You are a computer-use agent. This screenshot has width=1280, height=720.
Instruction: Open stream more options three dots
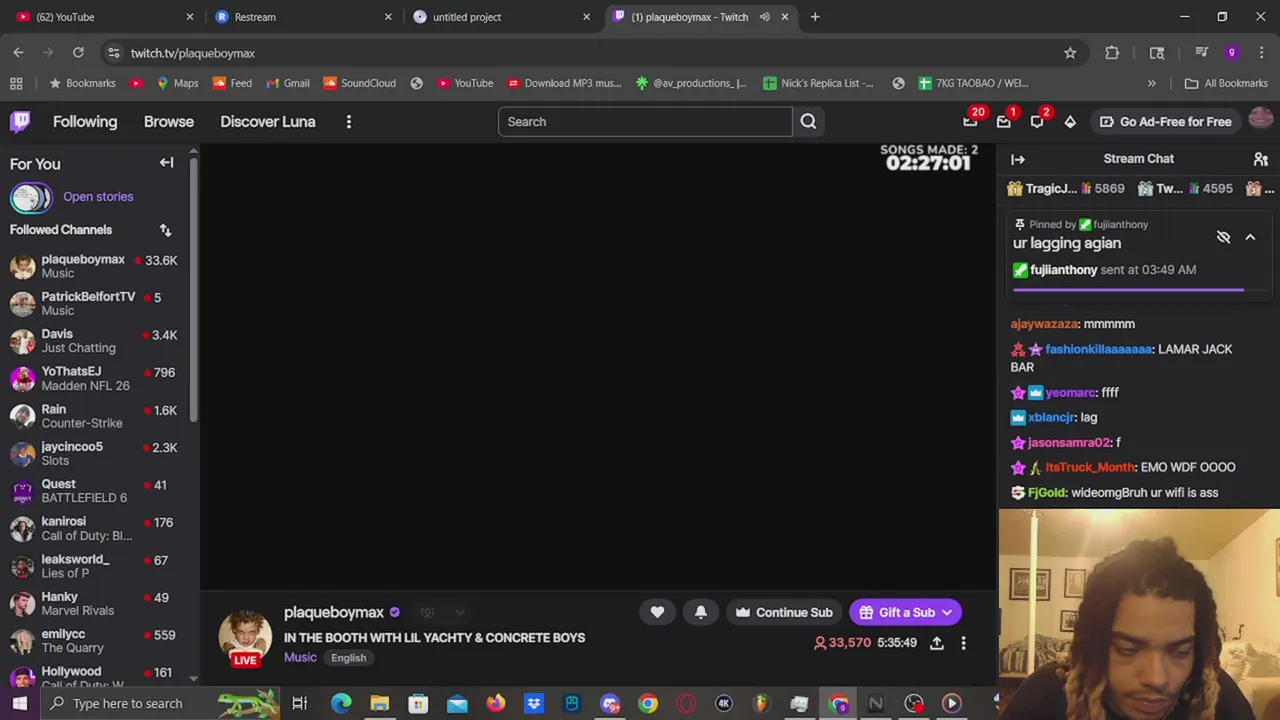[963, 643]
